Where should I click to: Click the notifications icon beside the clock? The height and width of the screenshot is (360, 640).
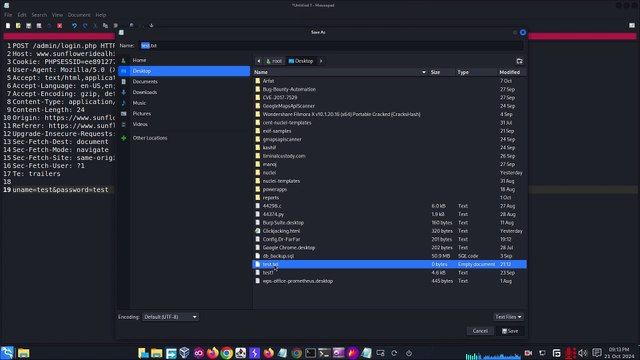click(596, 353)
